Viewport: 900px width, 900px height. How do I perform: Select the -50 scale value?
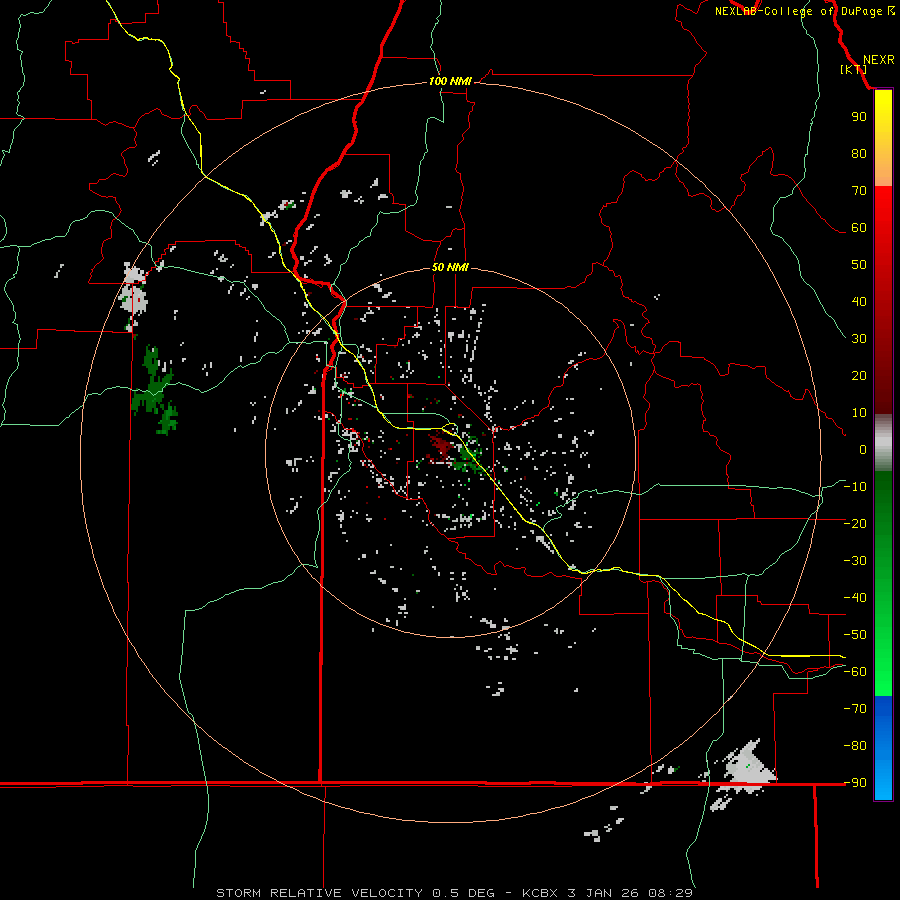(x=855, y=635)
